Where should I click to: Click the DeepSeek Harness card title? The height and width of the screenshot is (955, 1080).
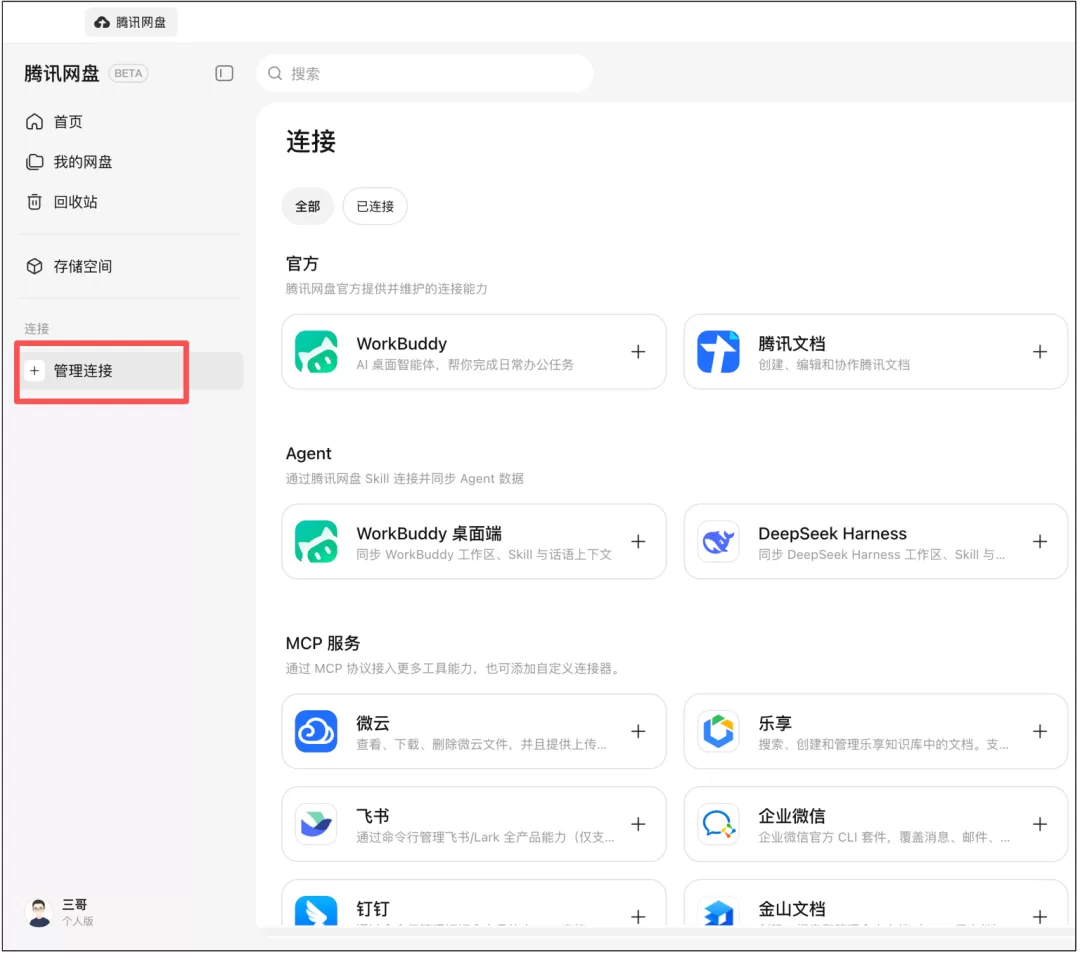(x=833, y=534)
